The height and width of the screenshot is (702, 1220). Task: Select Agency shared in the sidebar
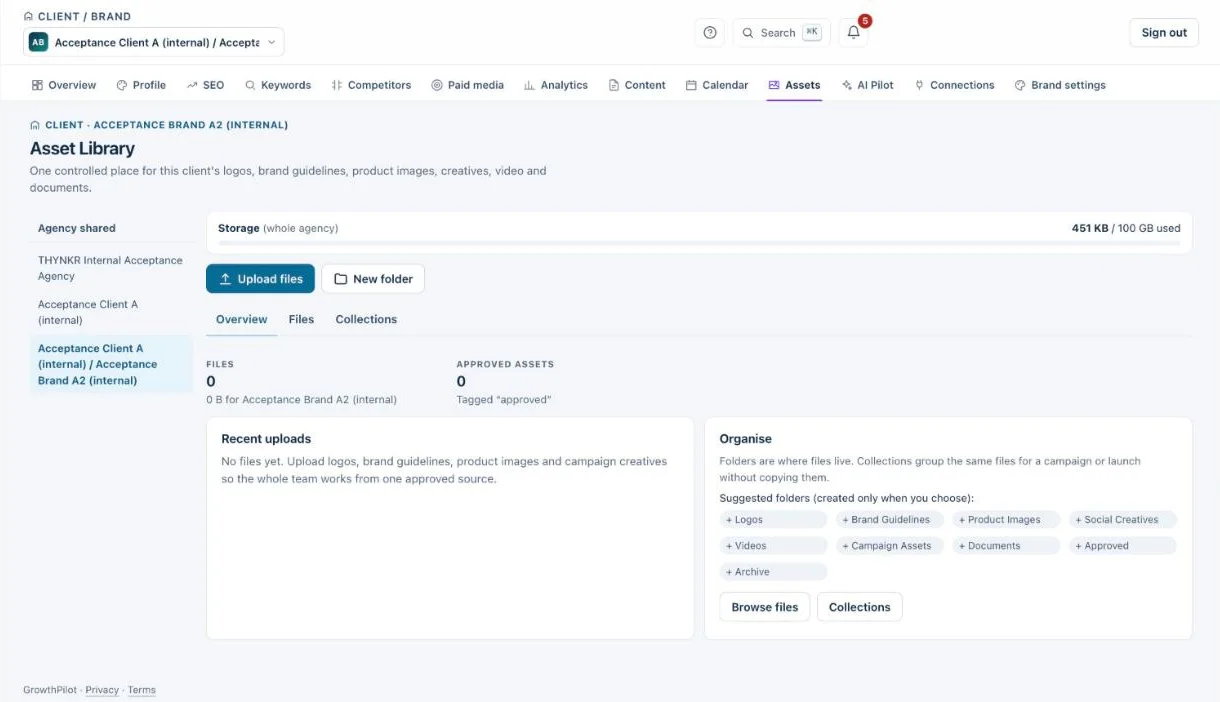(x=77, y=228)
